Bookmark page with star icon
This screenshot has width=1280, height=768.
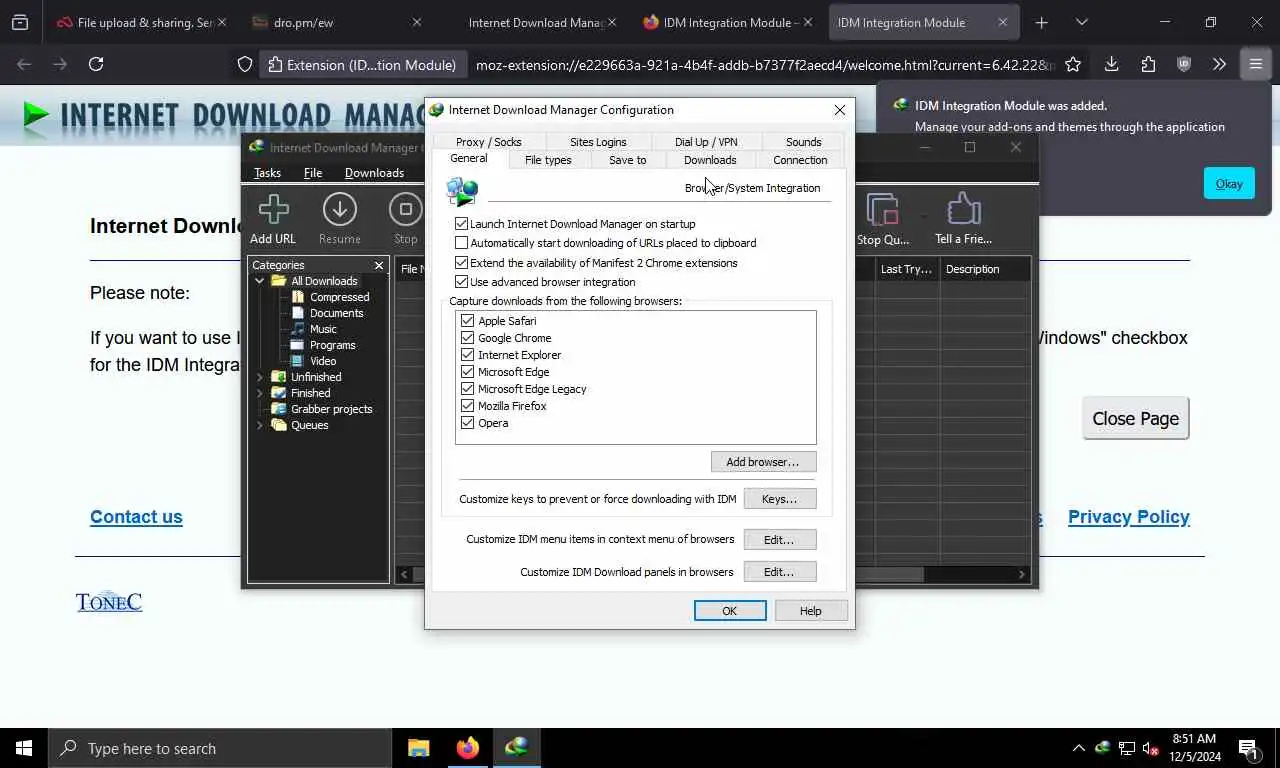1073,64
